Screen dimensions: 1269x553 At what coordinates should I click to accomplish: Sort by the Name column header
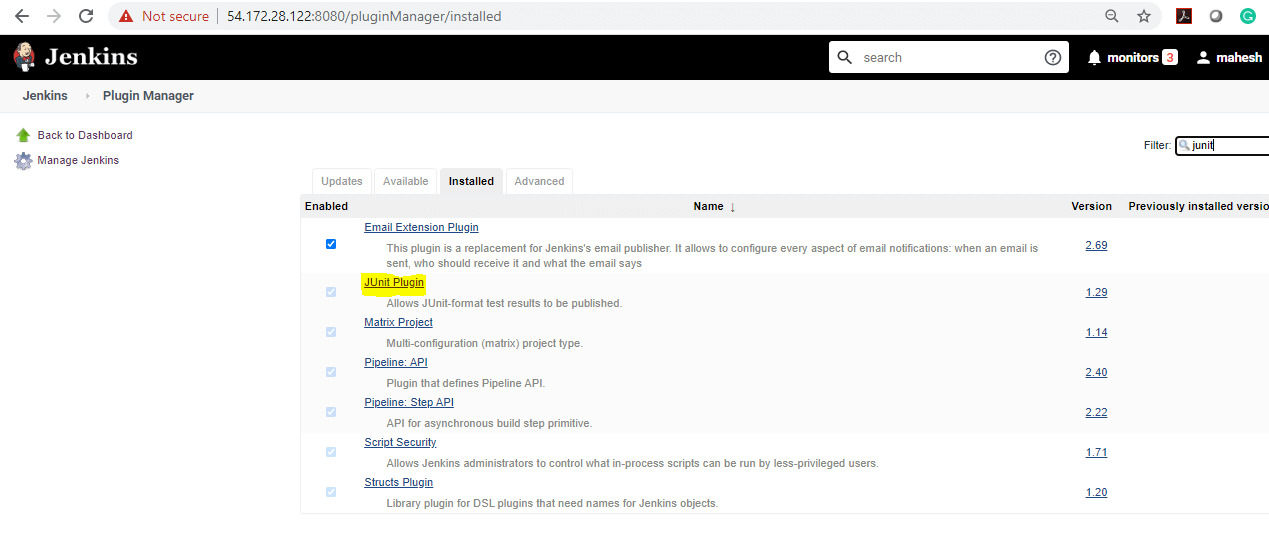[x=708, y=206]
